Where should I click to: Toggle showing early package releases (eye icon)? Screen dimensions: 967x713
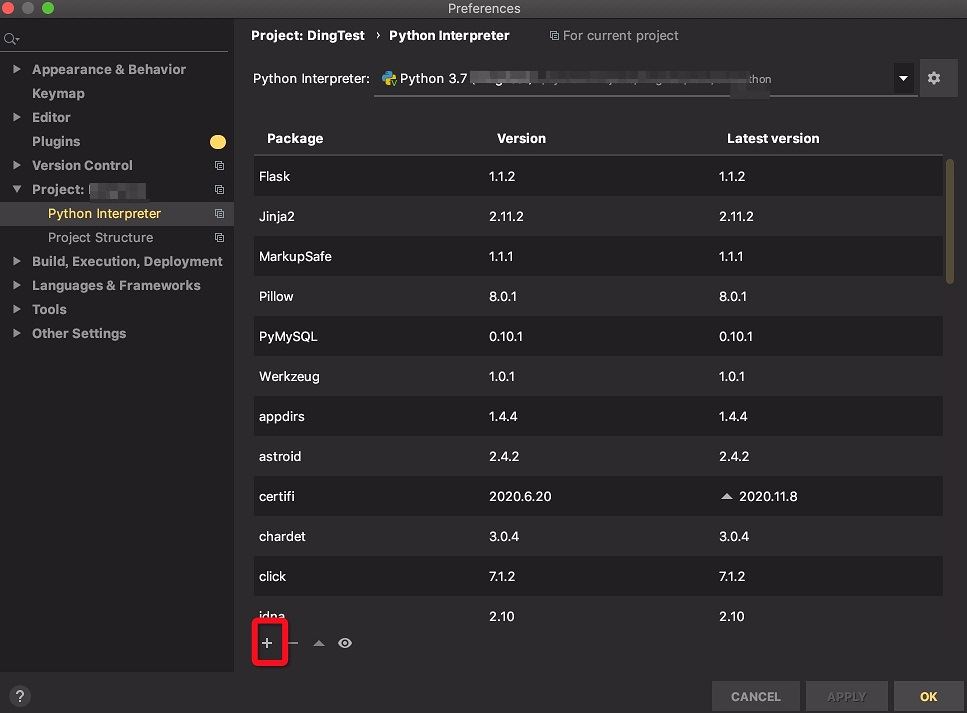pos(345,643)
